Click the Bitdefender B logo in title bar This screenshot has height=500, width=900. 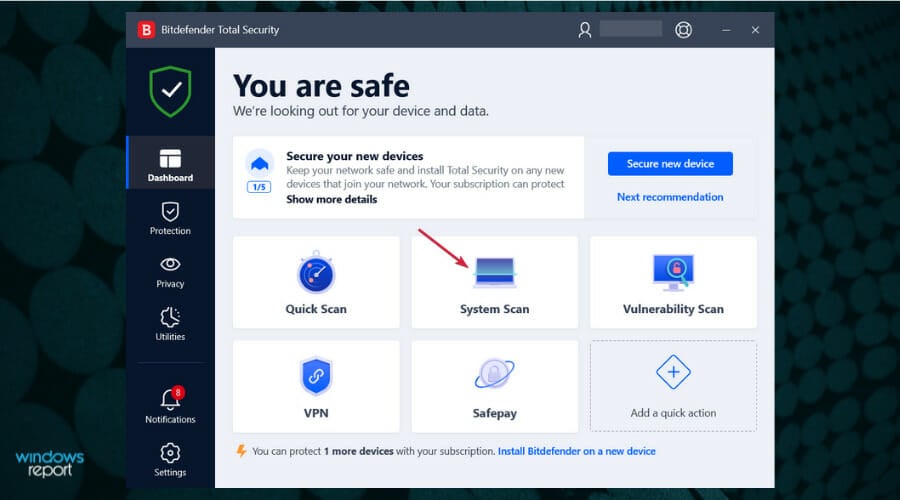(146, 30)
